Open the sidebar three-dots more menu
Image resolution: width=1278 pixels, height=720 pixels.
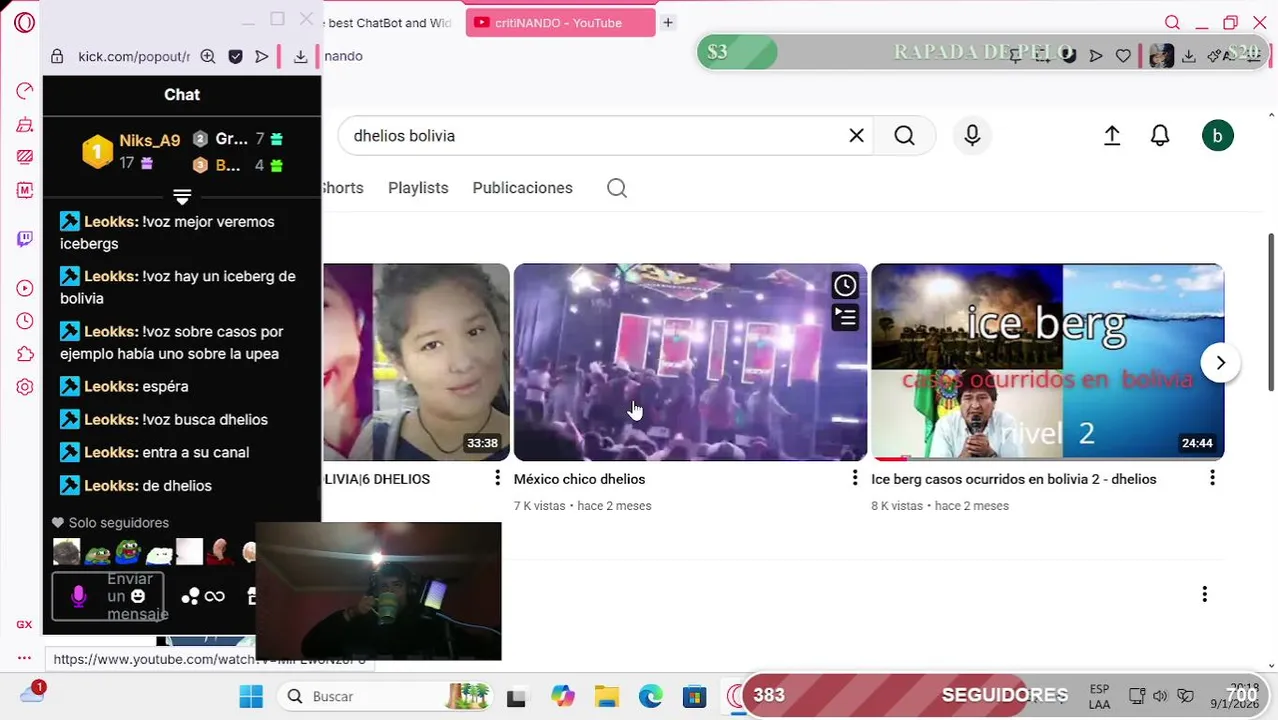point(24,658)
